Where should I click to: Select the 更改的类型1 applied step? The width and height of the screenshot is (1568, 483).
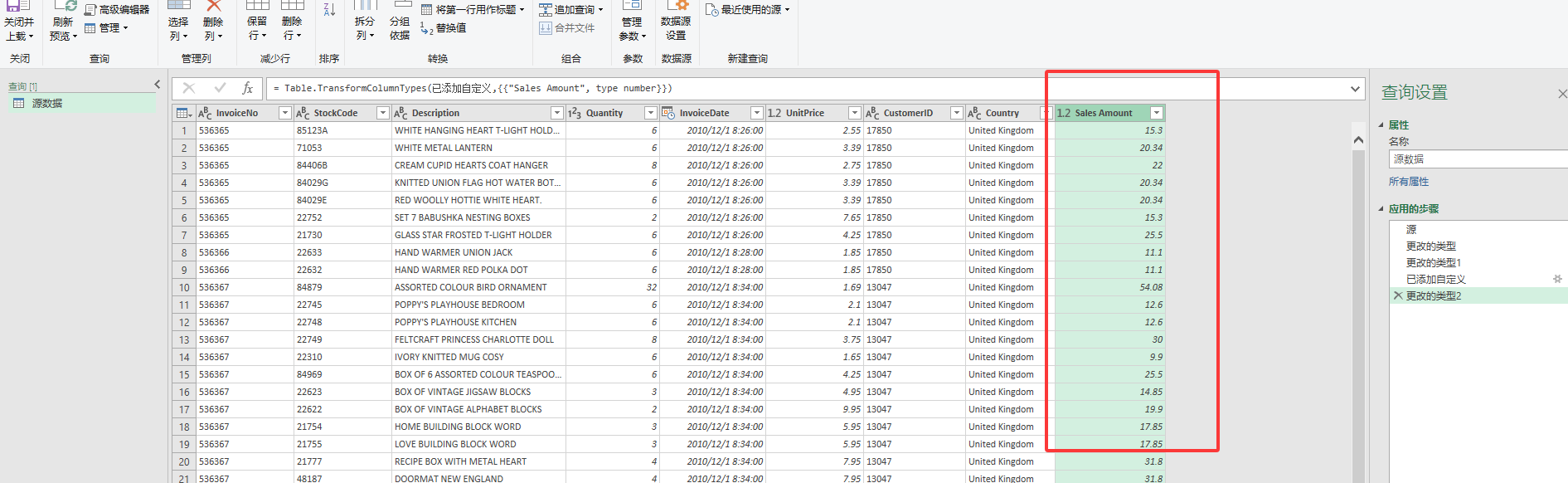point(1434,263)
